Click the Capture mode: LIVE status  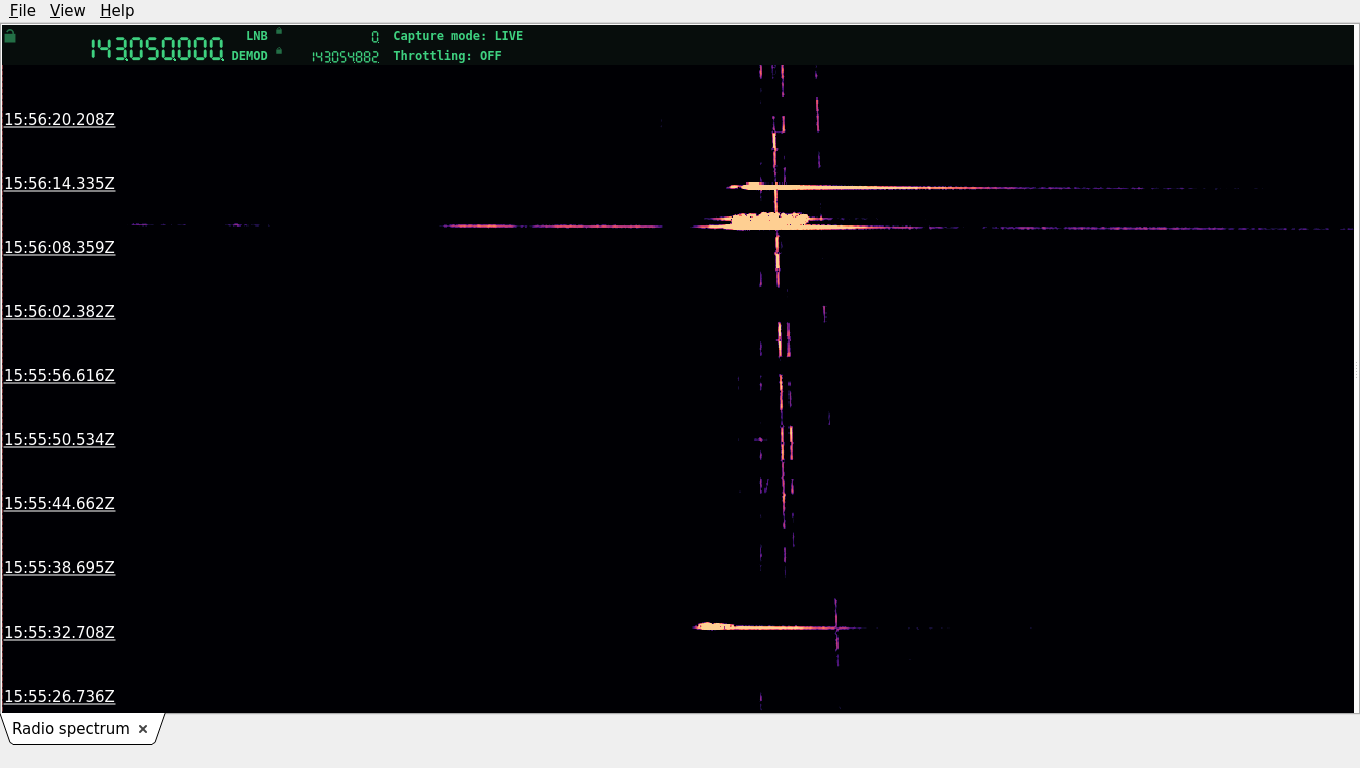[x=458, y=36]
